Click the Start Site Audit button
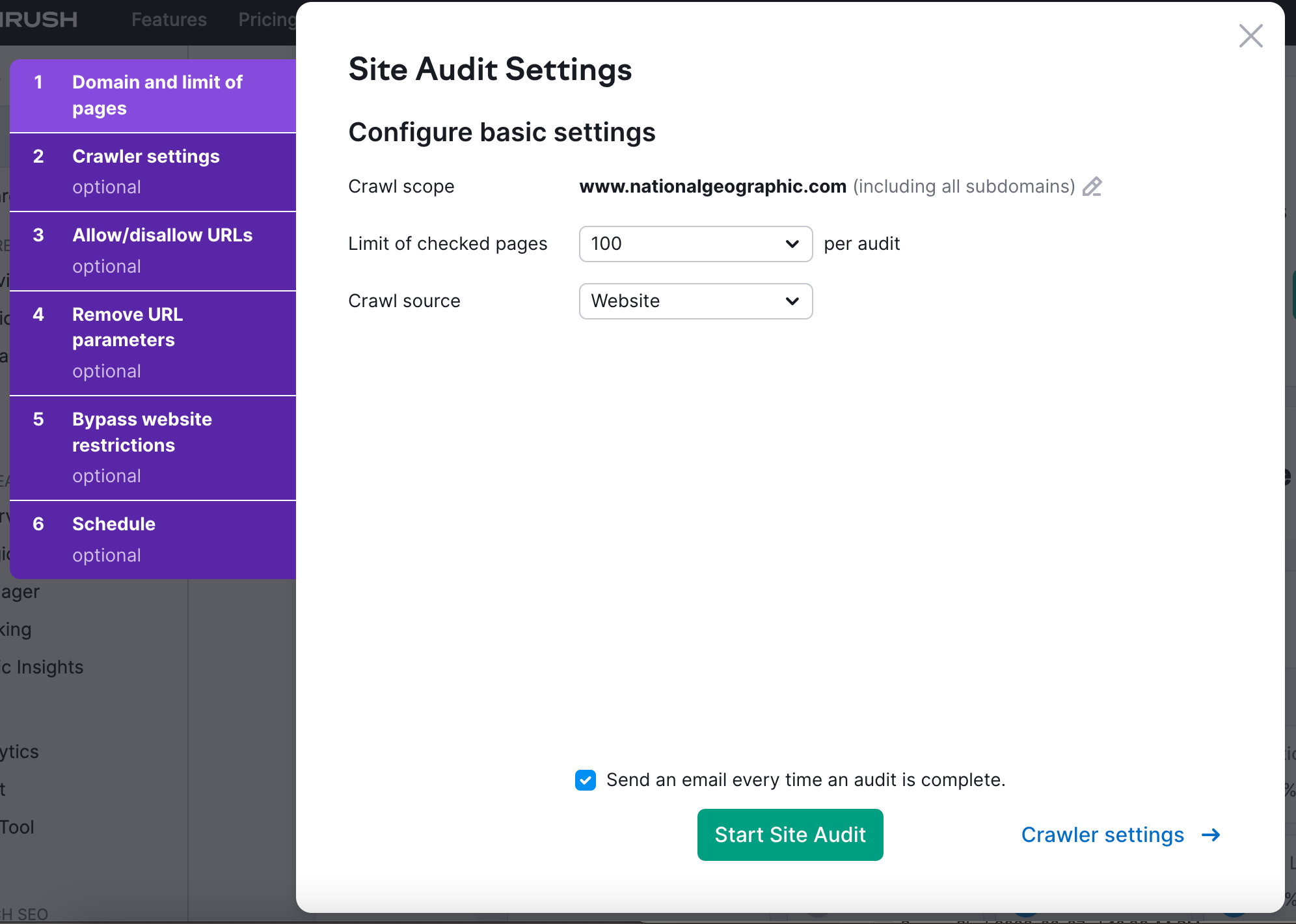Screen dimensions: 1296x924 pyautogui.click(x=790, y=835)
